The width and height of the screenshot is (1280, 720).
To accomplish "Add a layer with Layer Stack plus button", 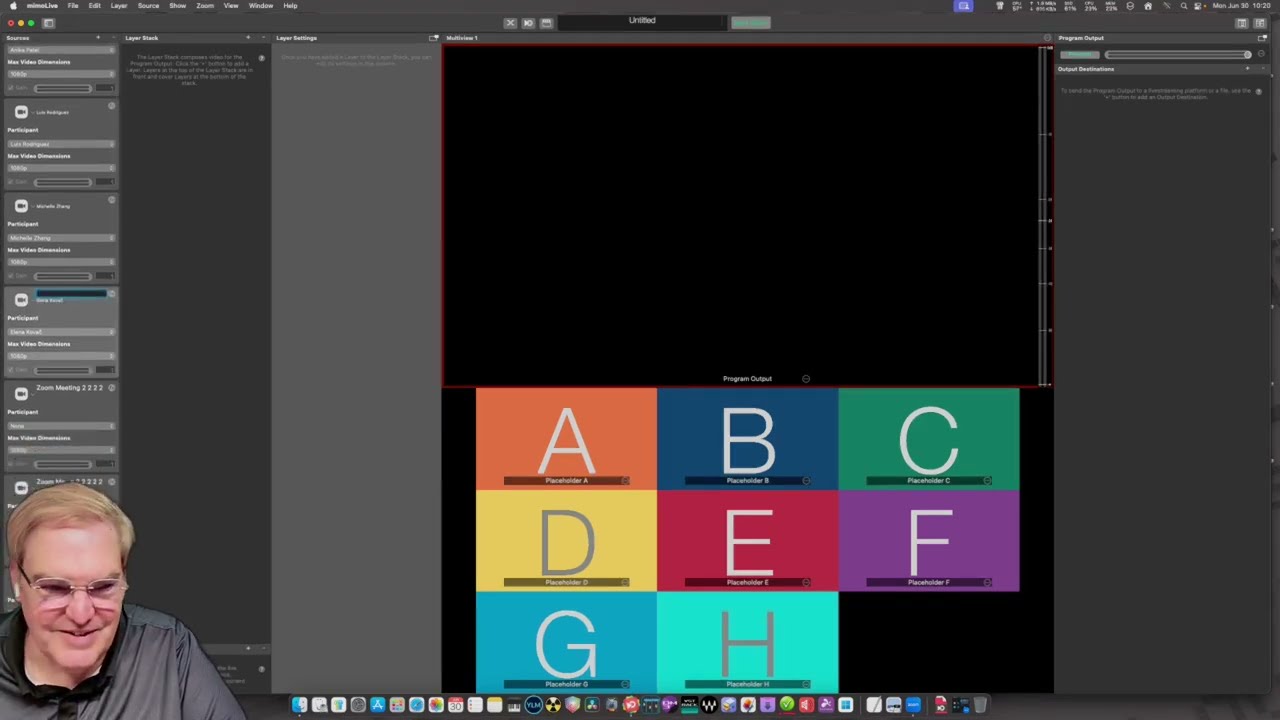I will pyautogui.click(x=248, y=38).
